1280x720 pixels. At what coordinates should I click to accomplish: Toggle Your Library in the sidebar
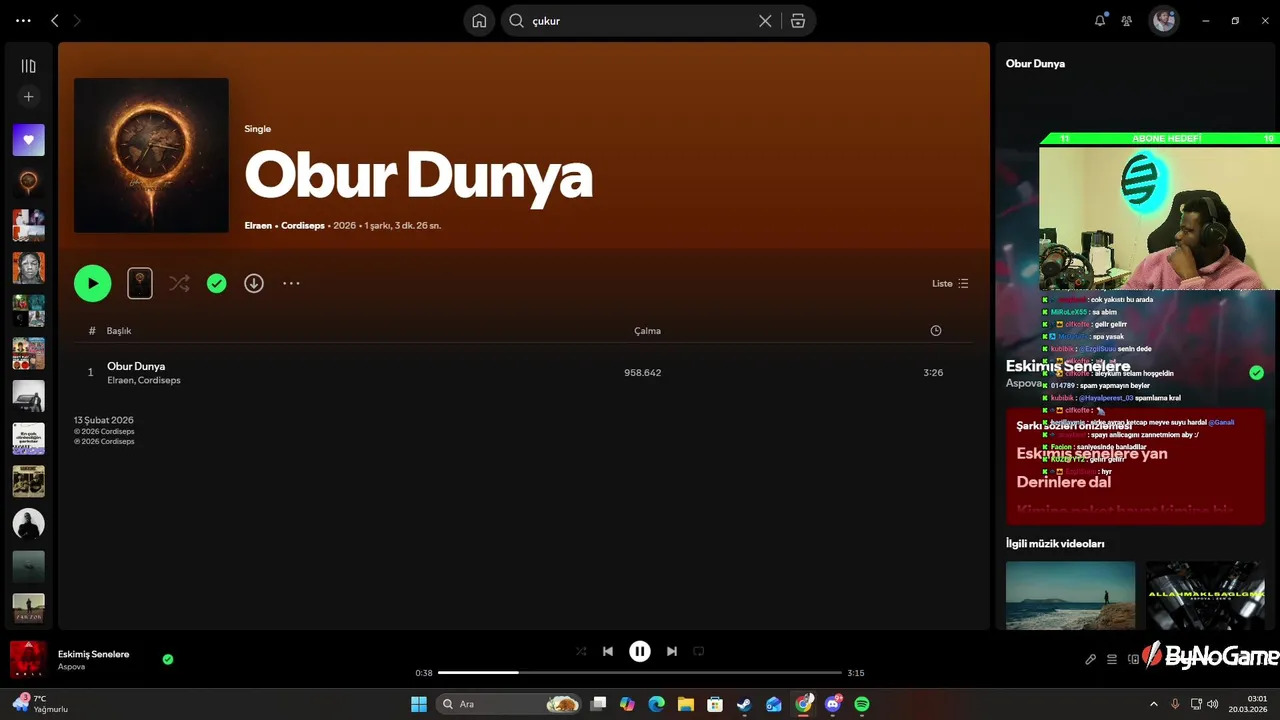click(x=28, y=66)
